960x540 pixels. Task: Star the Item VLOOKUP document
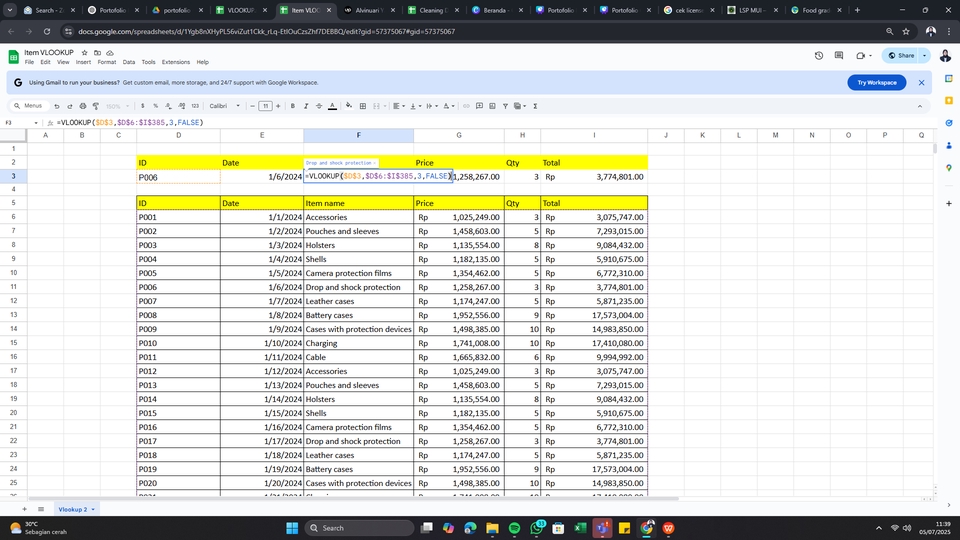coord(84,51)
